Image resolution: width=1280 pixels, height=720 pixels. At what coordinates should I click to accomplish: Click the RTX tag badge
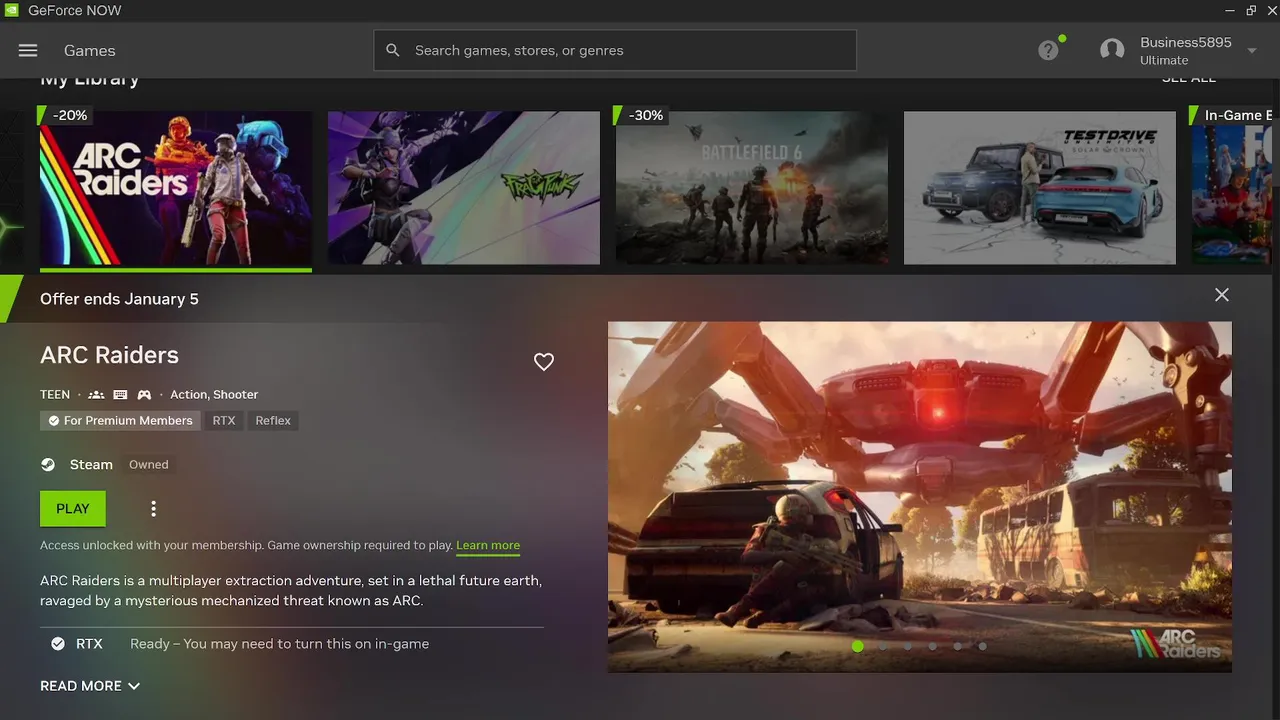pyautogui.click(x=224, y=421)
